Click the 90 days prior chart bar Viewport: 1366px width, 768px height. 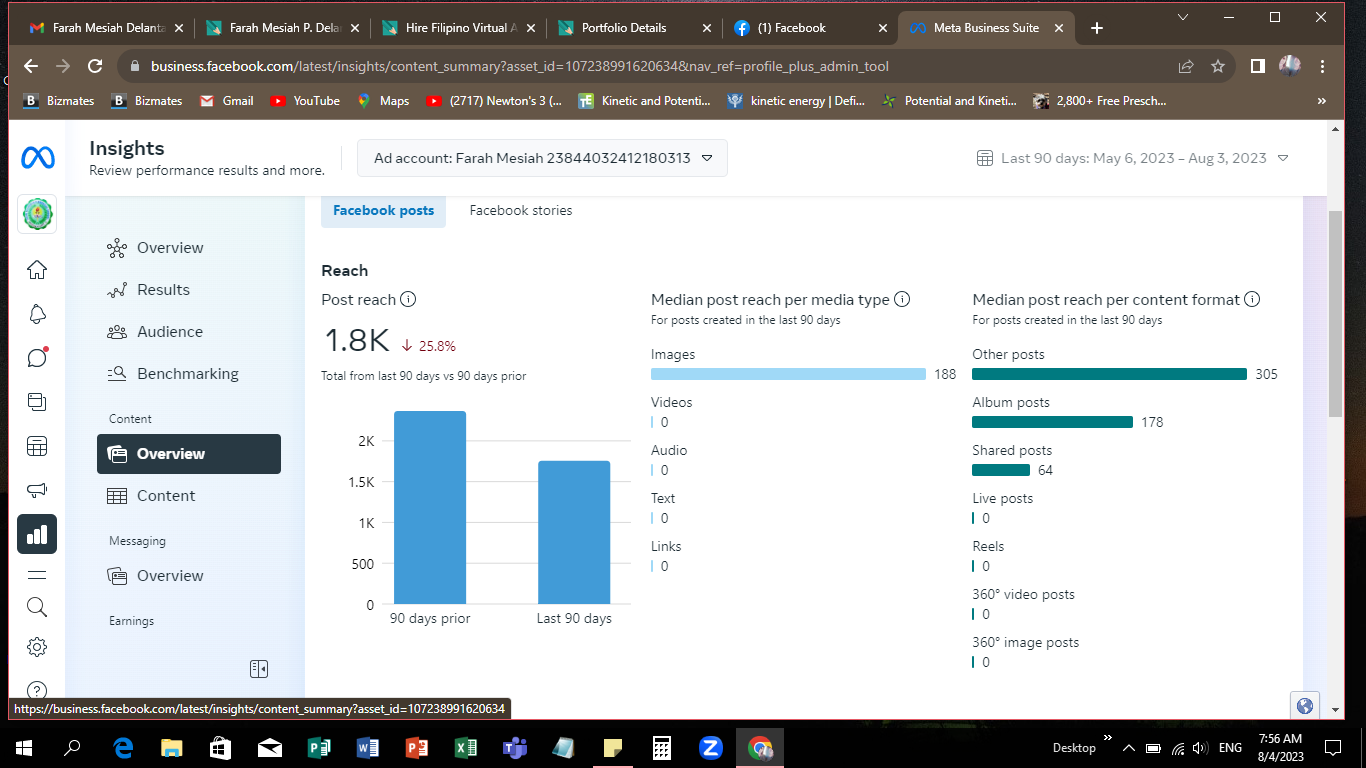click(x=430, y=508)
